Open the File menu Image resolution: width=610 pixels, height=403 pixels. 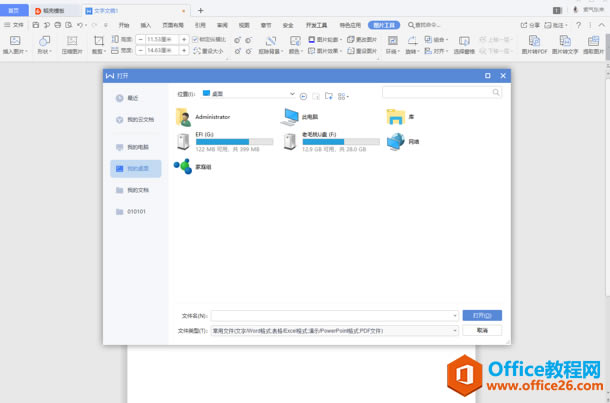click(14, 25)
